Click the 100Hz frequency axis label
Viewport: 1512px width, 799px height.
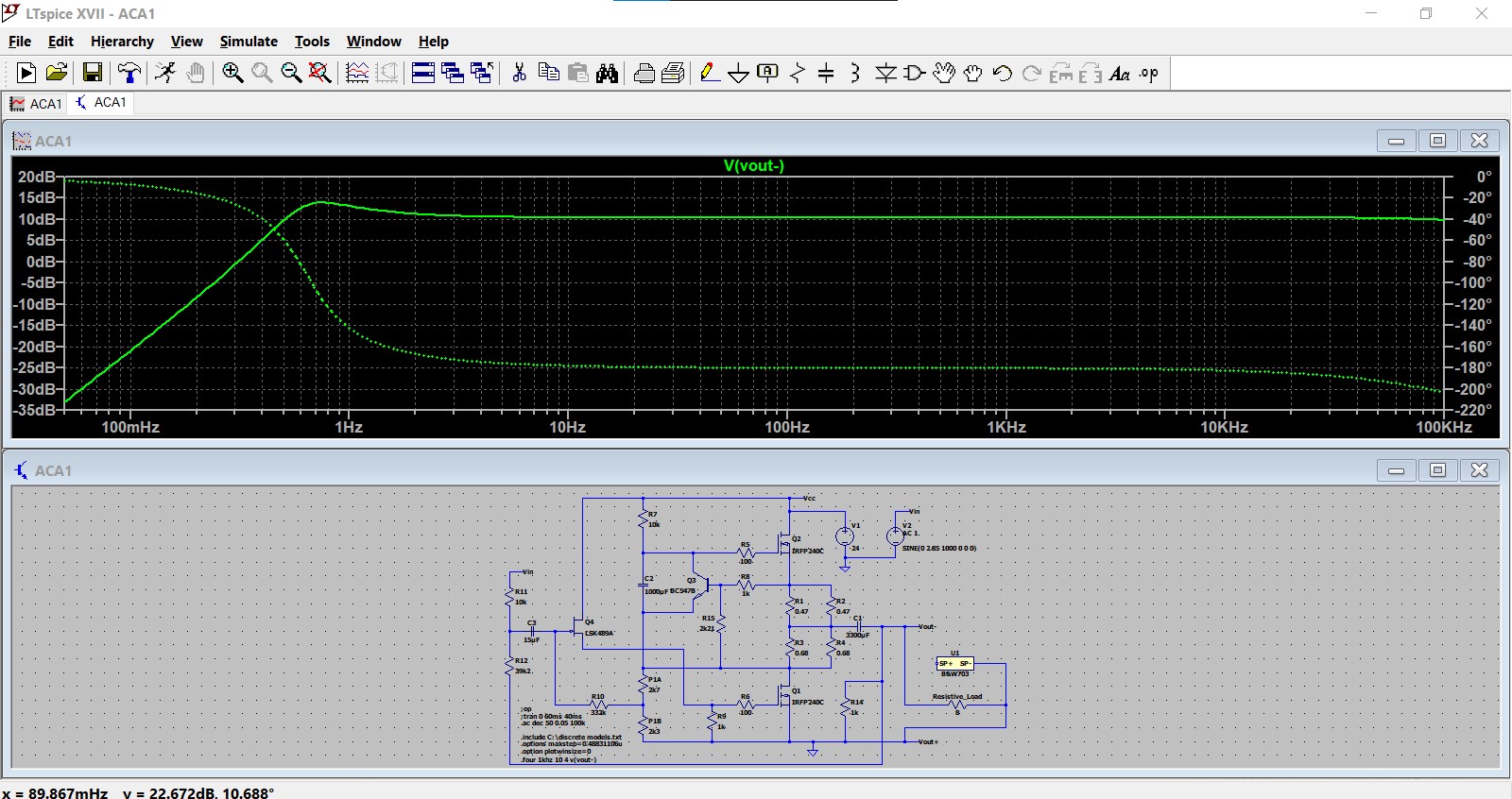pyautogui.click(x=787, y=427)
